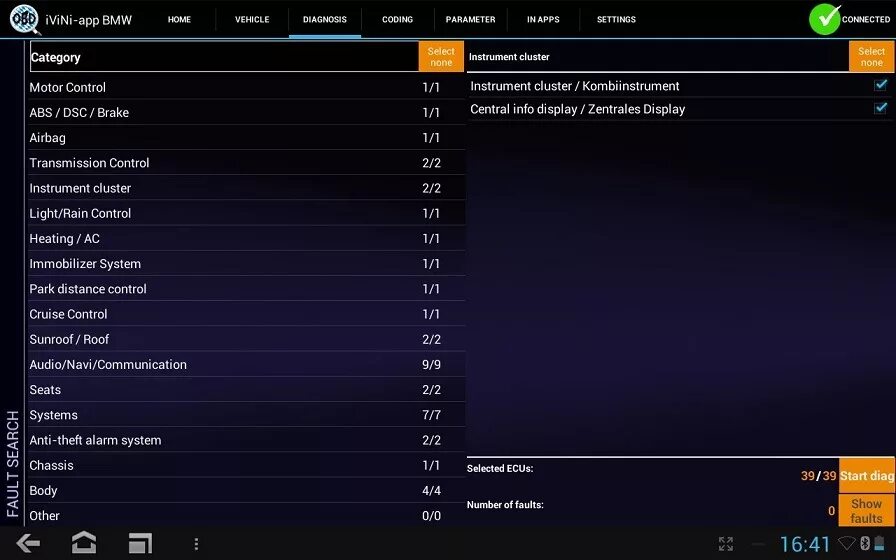The height and width of the screenshot is (560, 896).
Task: Select the Airbag category
Action: pos(246,138)
